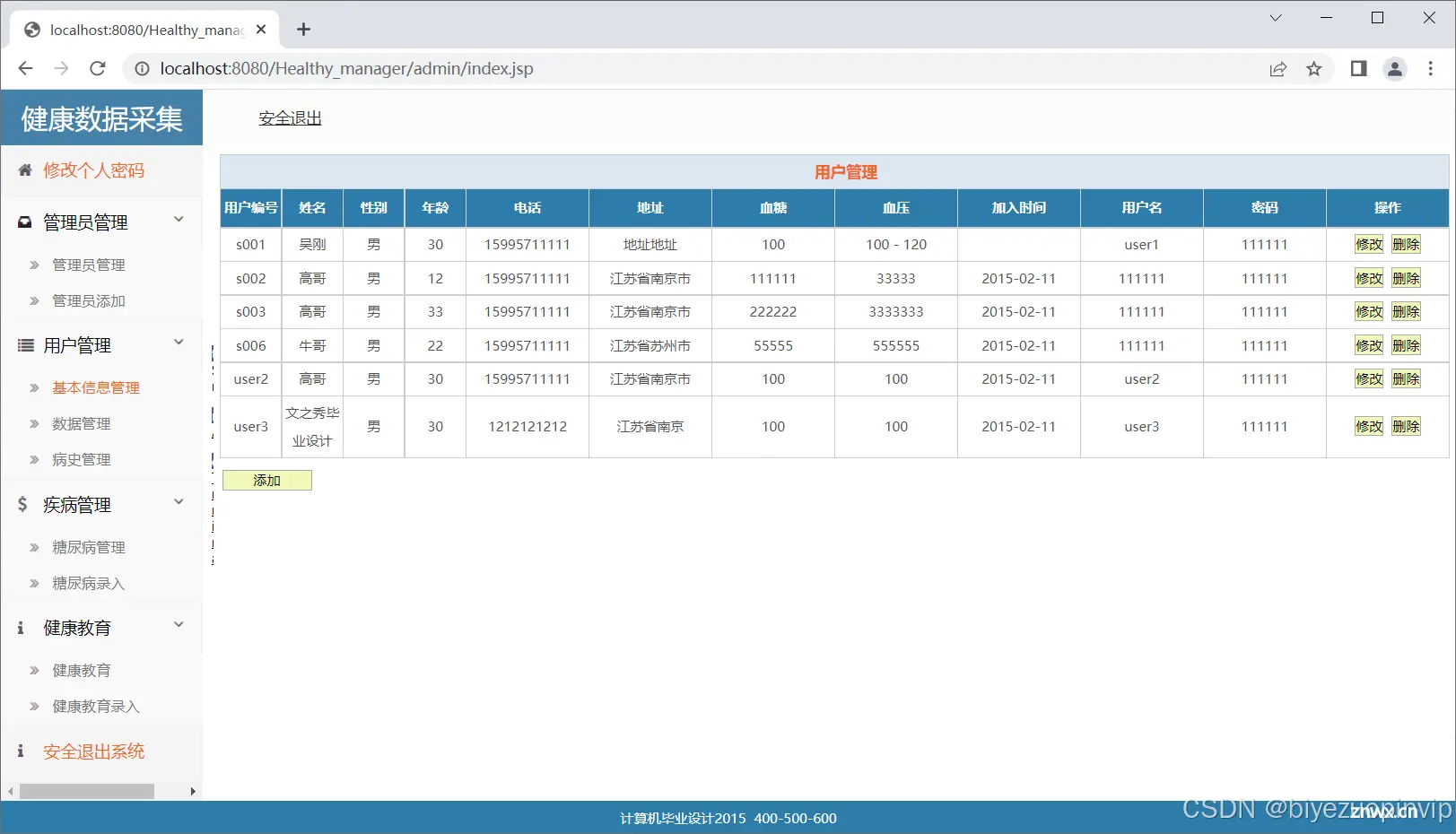Click the 100 - 120 blood pressure cell
Viewport: 1456px width, 834px height.
click(896, 245)
